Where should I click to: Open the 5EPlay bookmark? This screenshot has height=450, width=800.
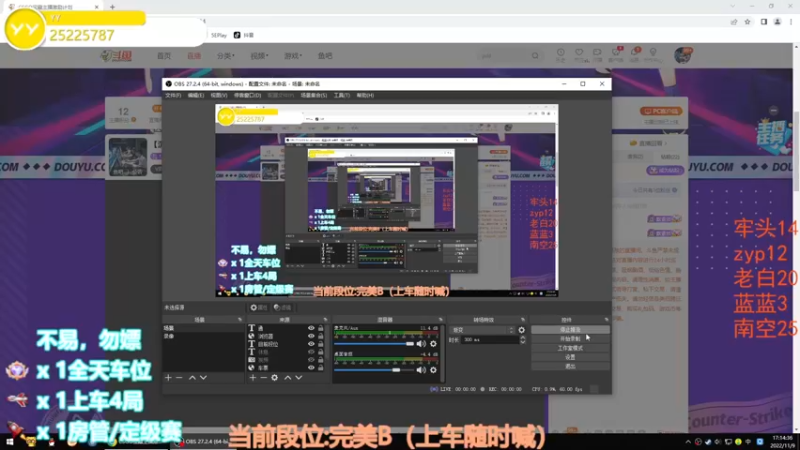coord(219,35)
